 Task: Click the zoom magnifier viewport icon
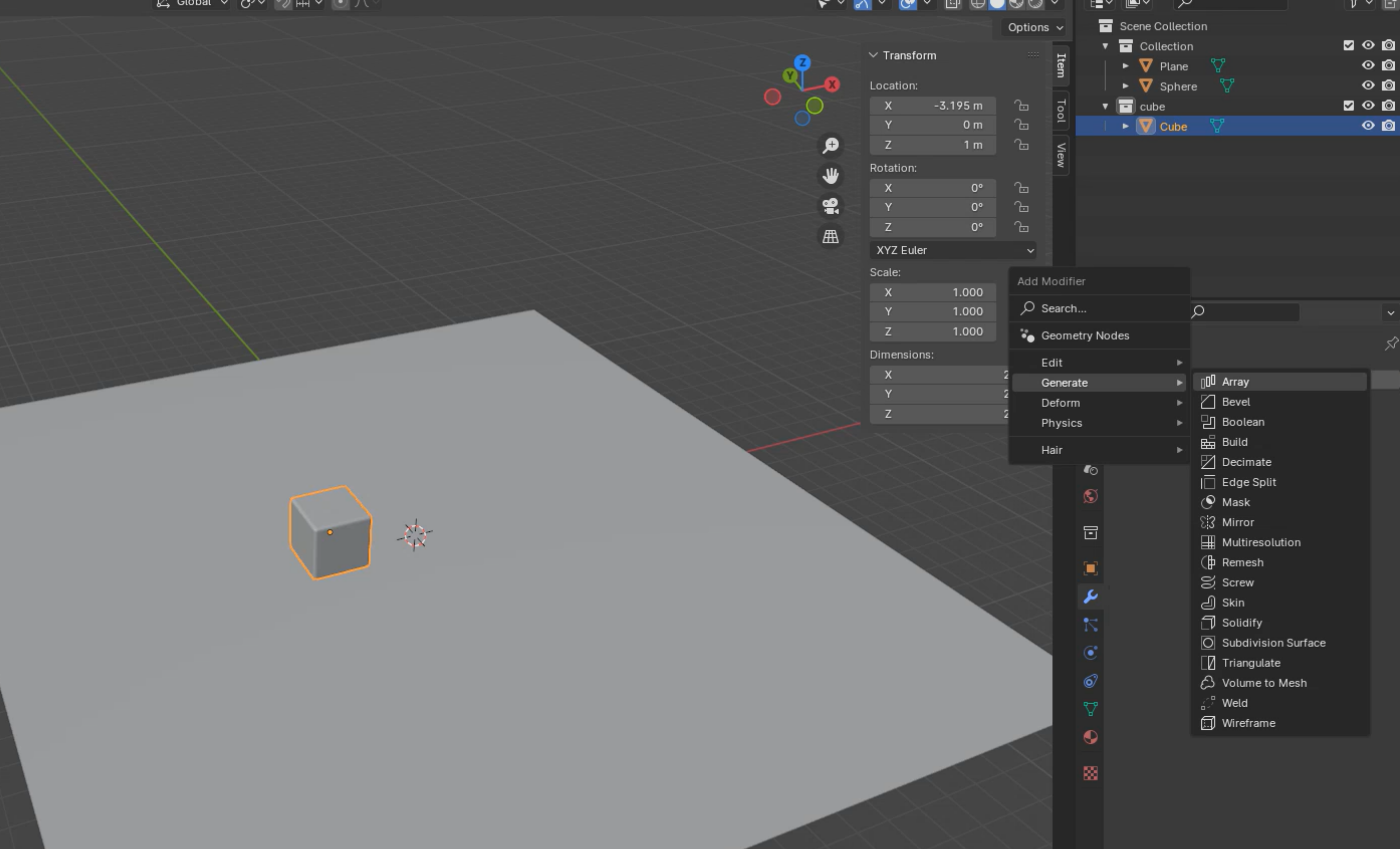830,146
